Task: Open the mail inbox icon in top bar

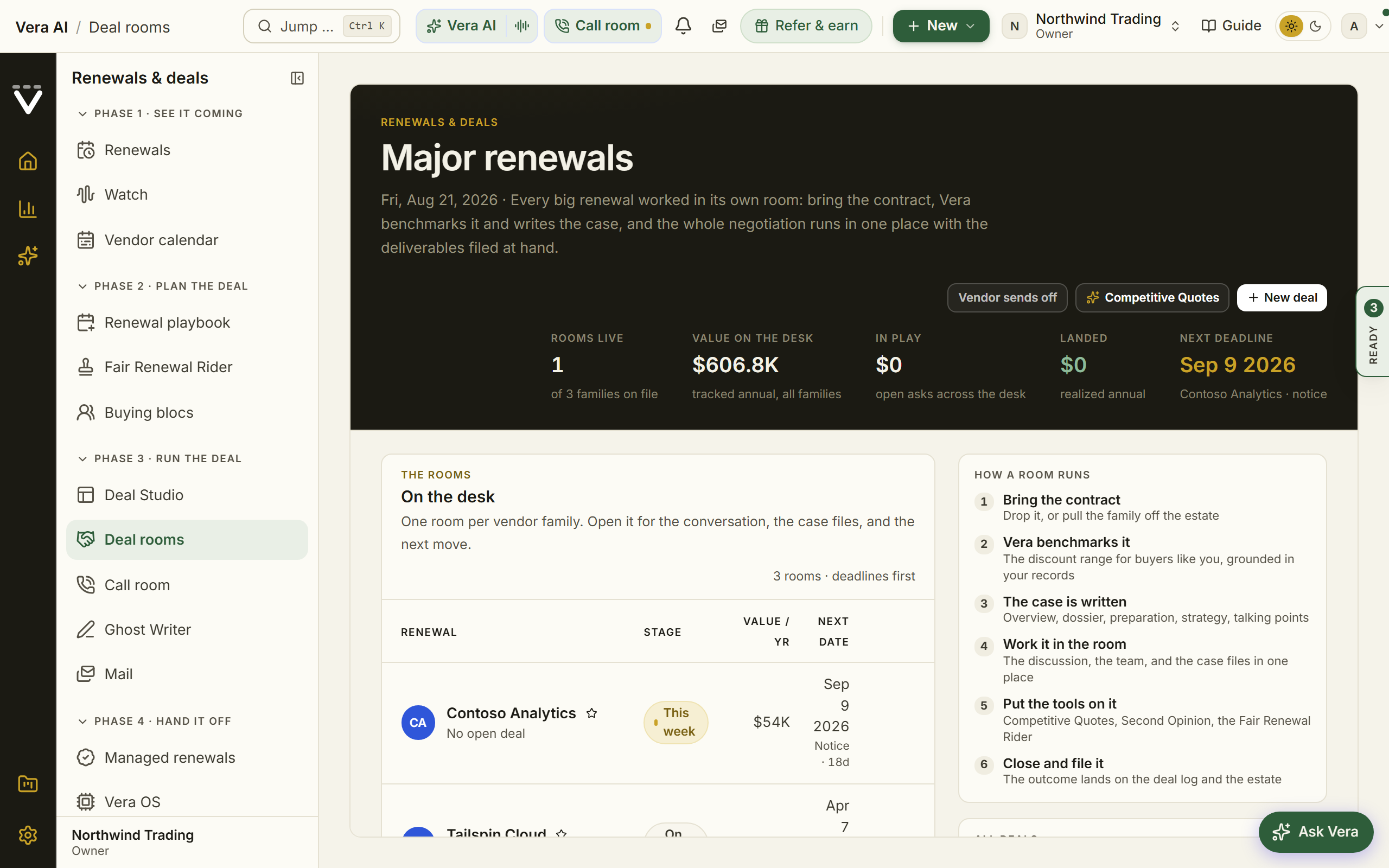Action: click(719, 26)
